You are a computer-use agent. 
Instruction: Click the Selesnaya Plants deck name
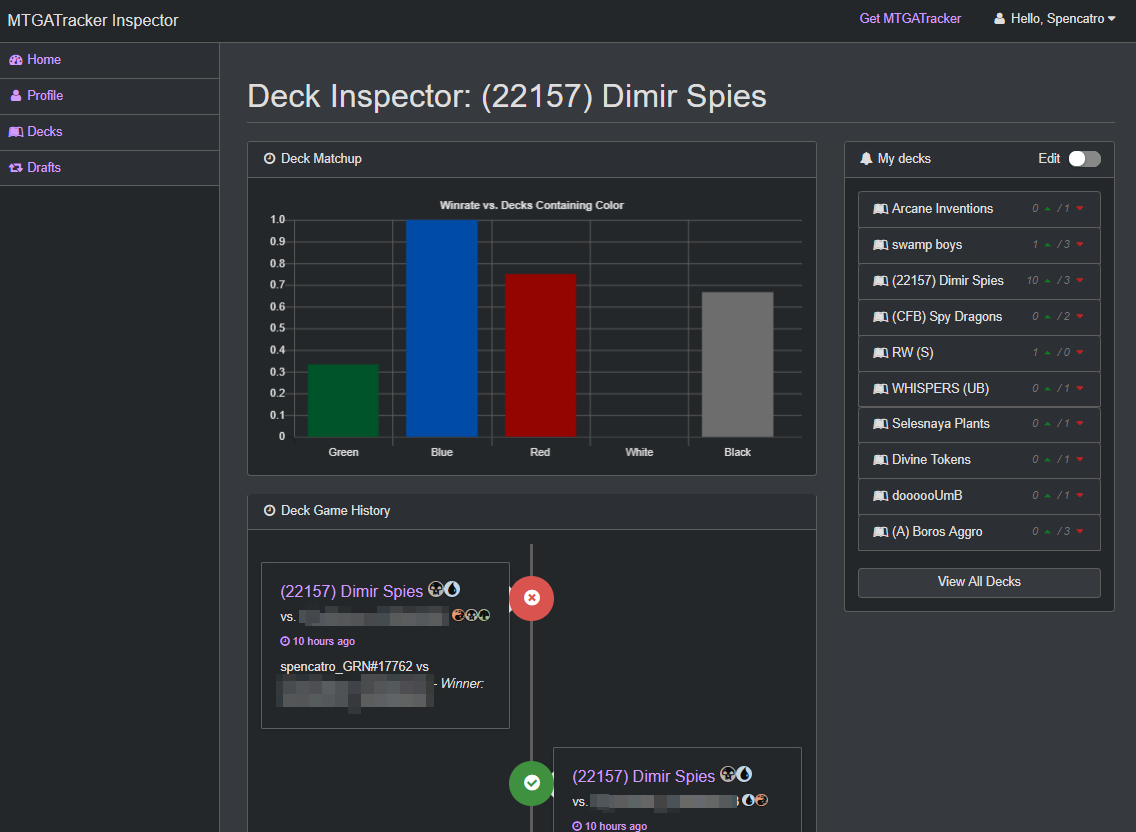click(x=940, y=424)
